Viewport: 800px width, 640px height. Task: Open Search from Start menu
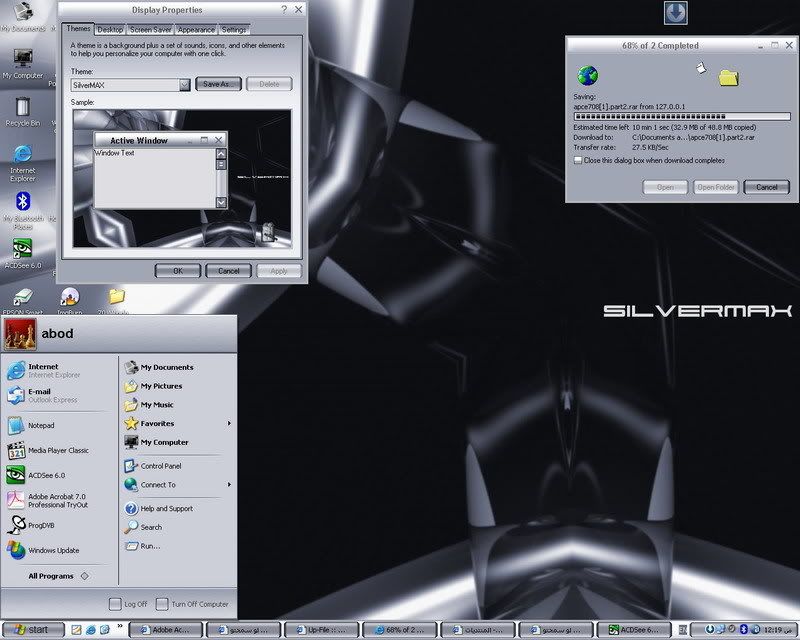(x=143, y=527)
